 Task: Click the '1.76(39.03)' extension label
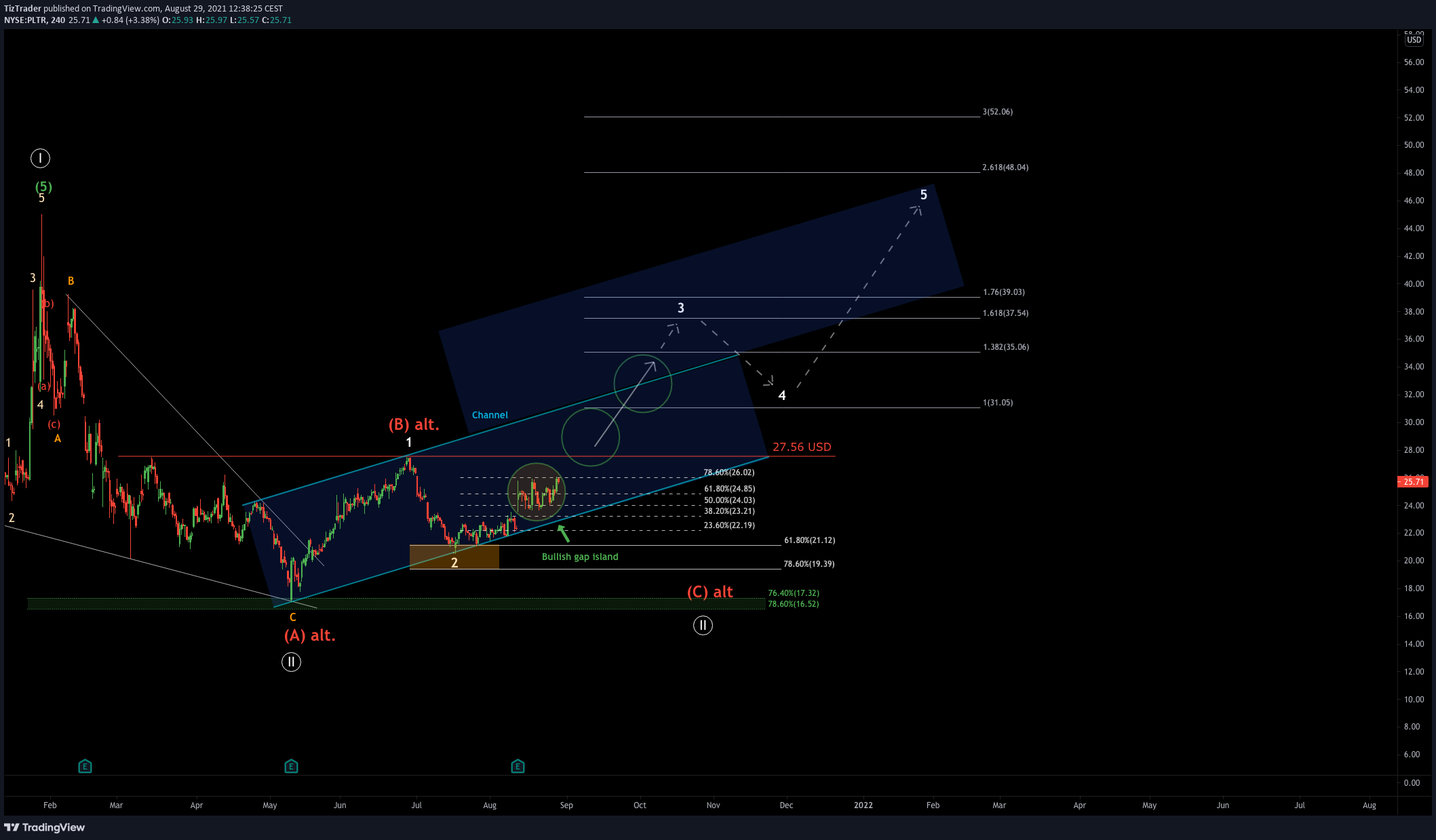click(1004, 292)
